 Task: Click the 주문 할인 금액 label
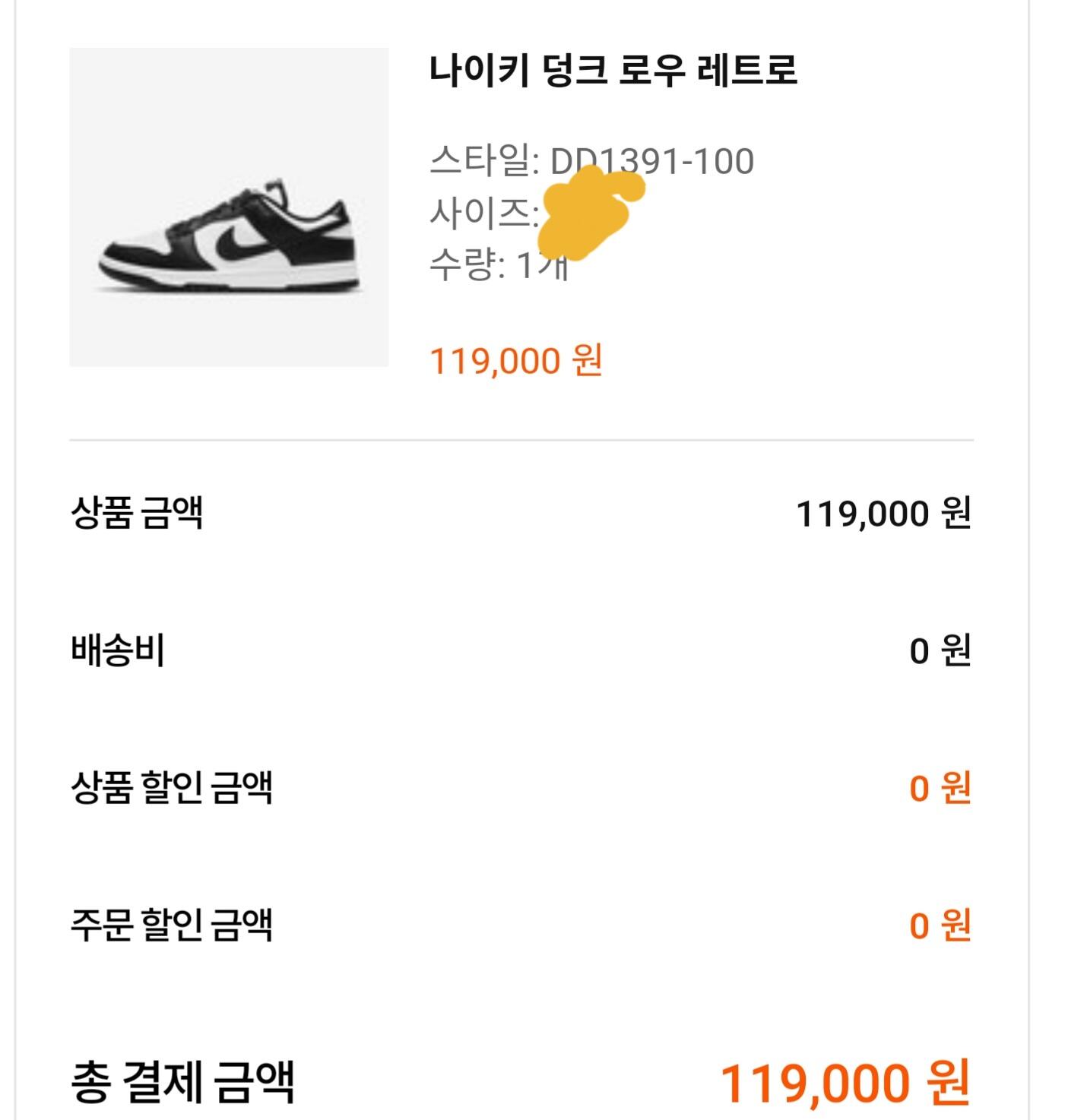[x=172, y=925]
